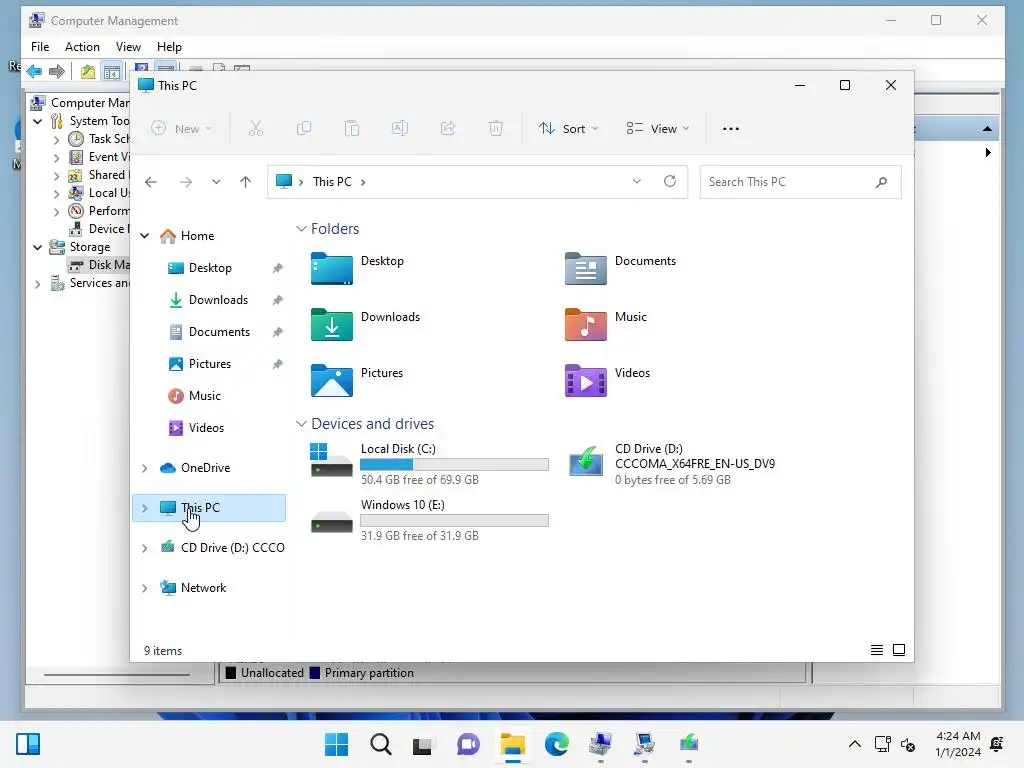Image resolution: width=1024 pixels, height=768 pixels.
Task: Select the Windows 10 (E:) drive
Action: tap(429, 520)
